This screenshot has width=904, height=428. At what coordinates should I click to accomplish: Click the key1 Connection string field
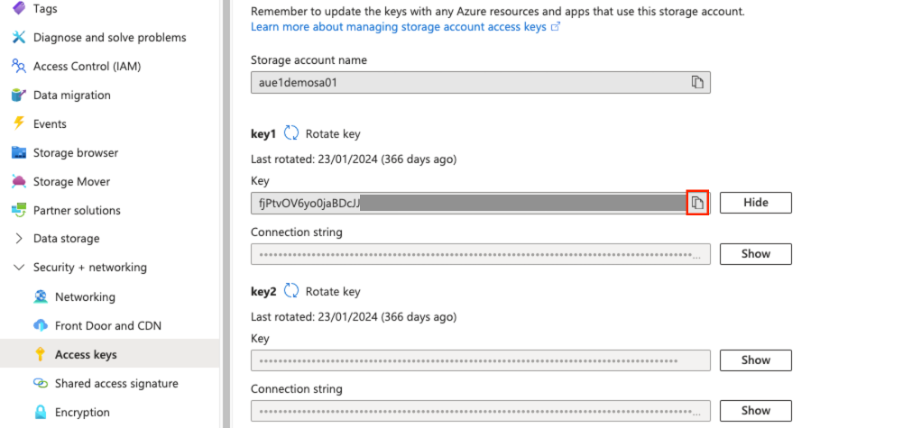click(480, 254)
